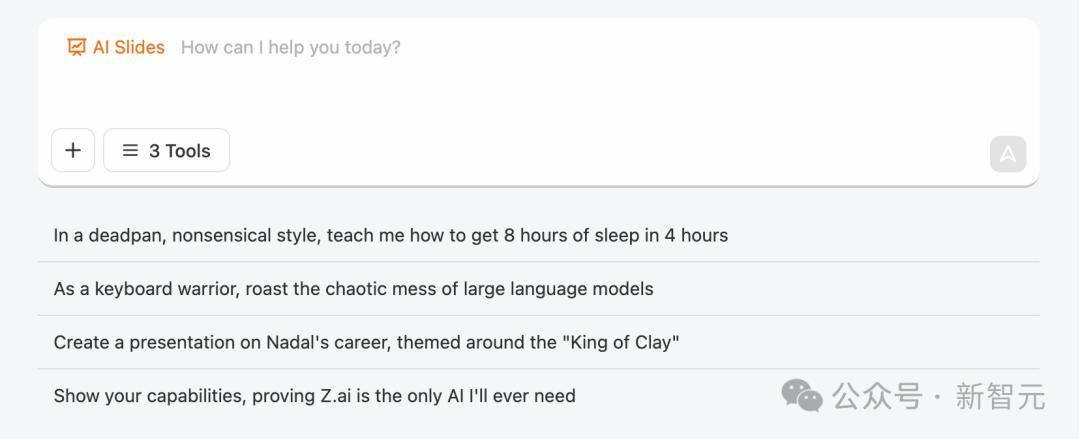Screen dimensions: 1080x440
Task: Send the prompt with the arrow button
Action: [1008, 154]
